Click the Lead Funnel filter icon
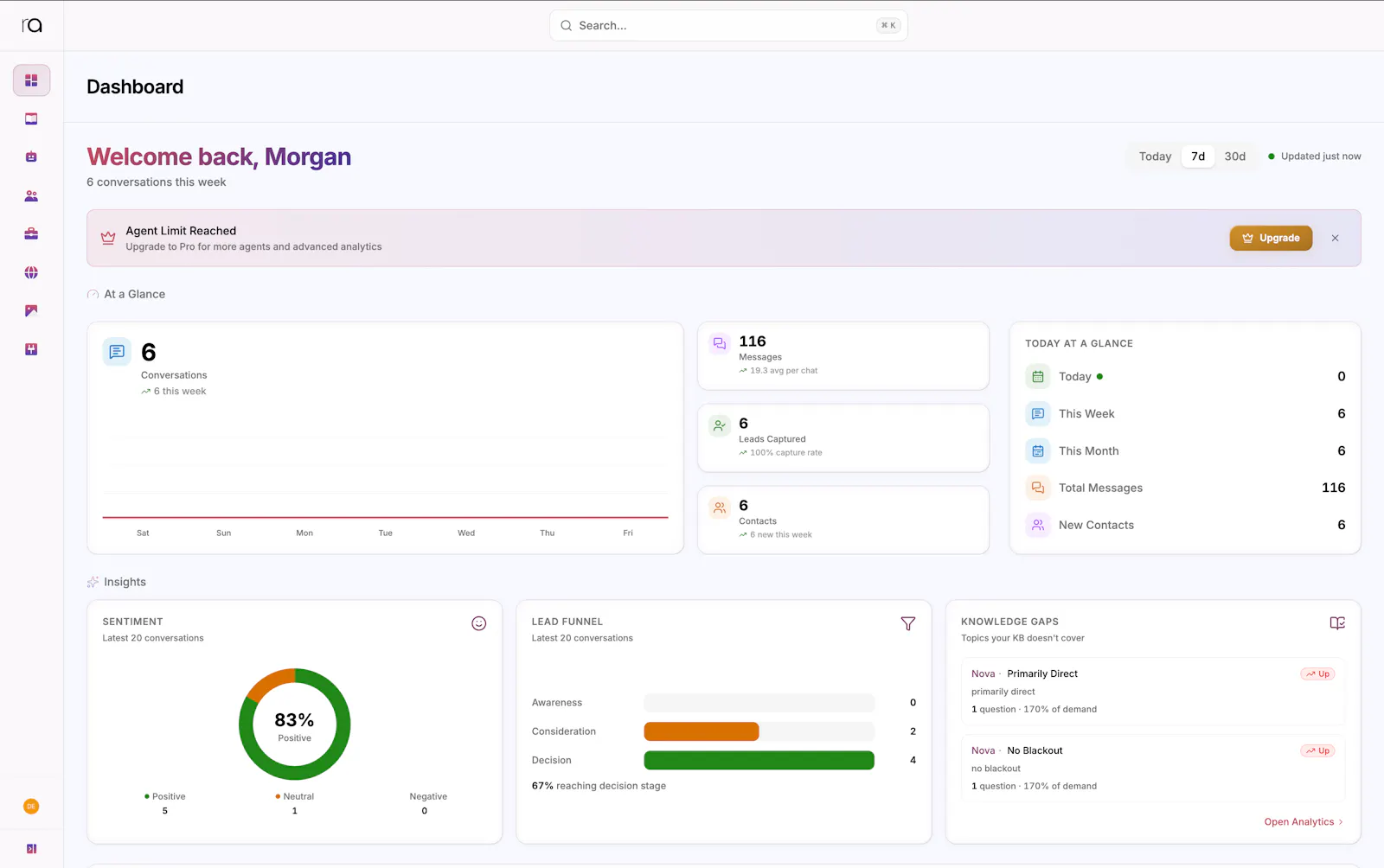 coord(907,623)
